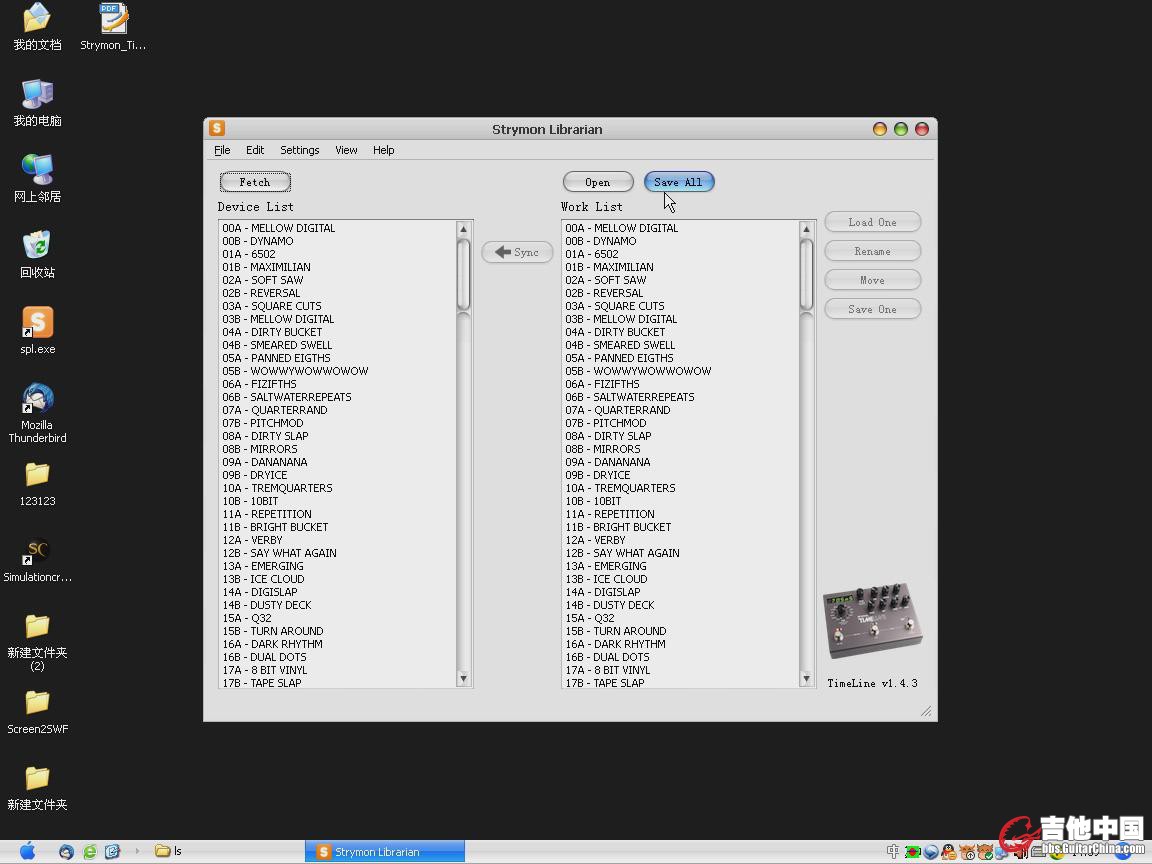Image resolution: width=1152 pixels, height=864 pixels.
Task: Select the 回收站 recycle bin icon
Action: [x=37, y=255]
